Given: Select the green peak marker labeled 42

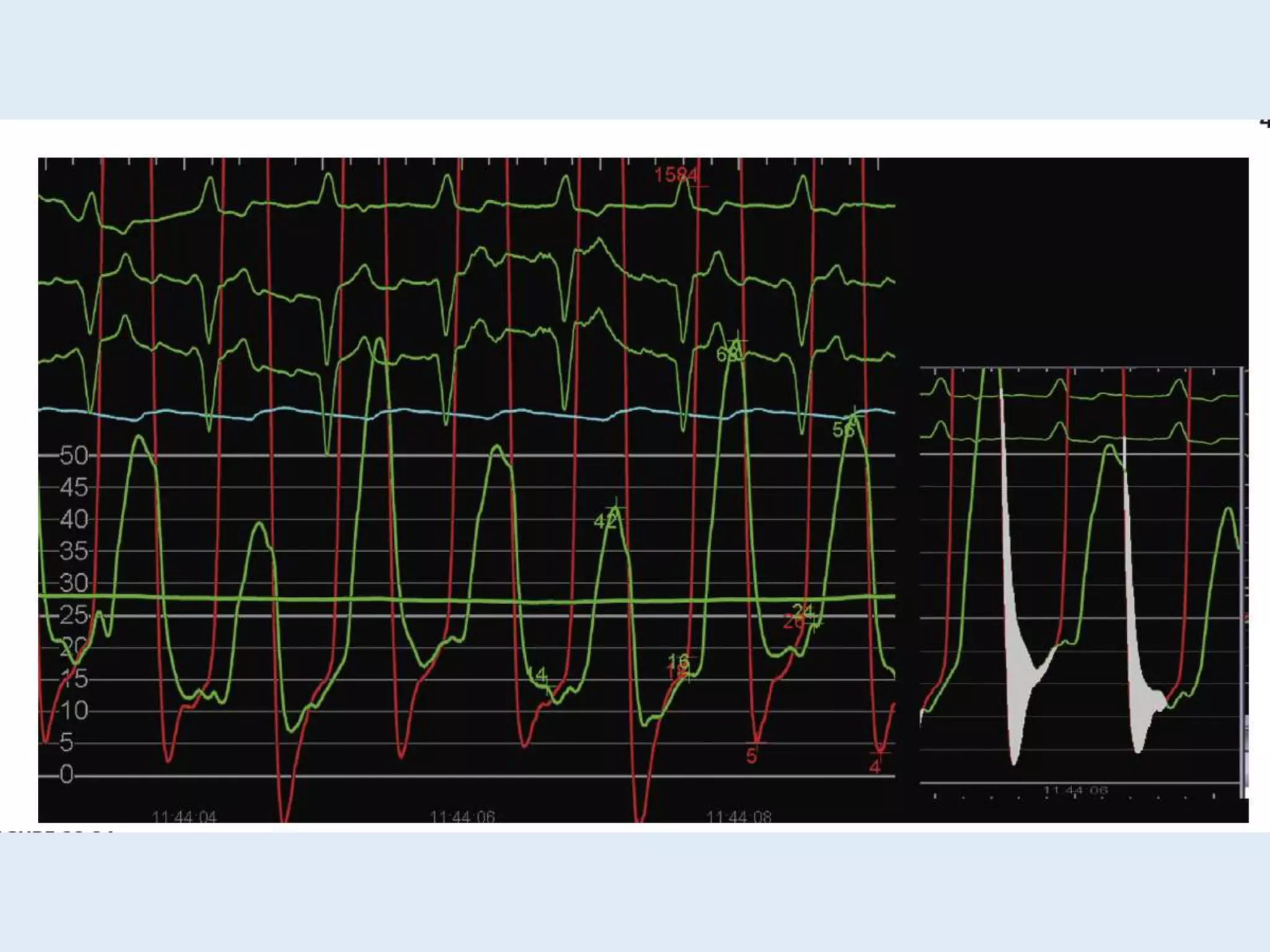Looking at the screenshot, I should coord(605,521).
